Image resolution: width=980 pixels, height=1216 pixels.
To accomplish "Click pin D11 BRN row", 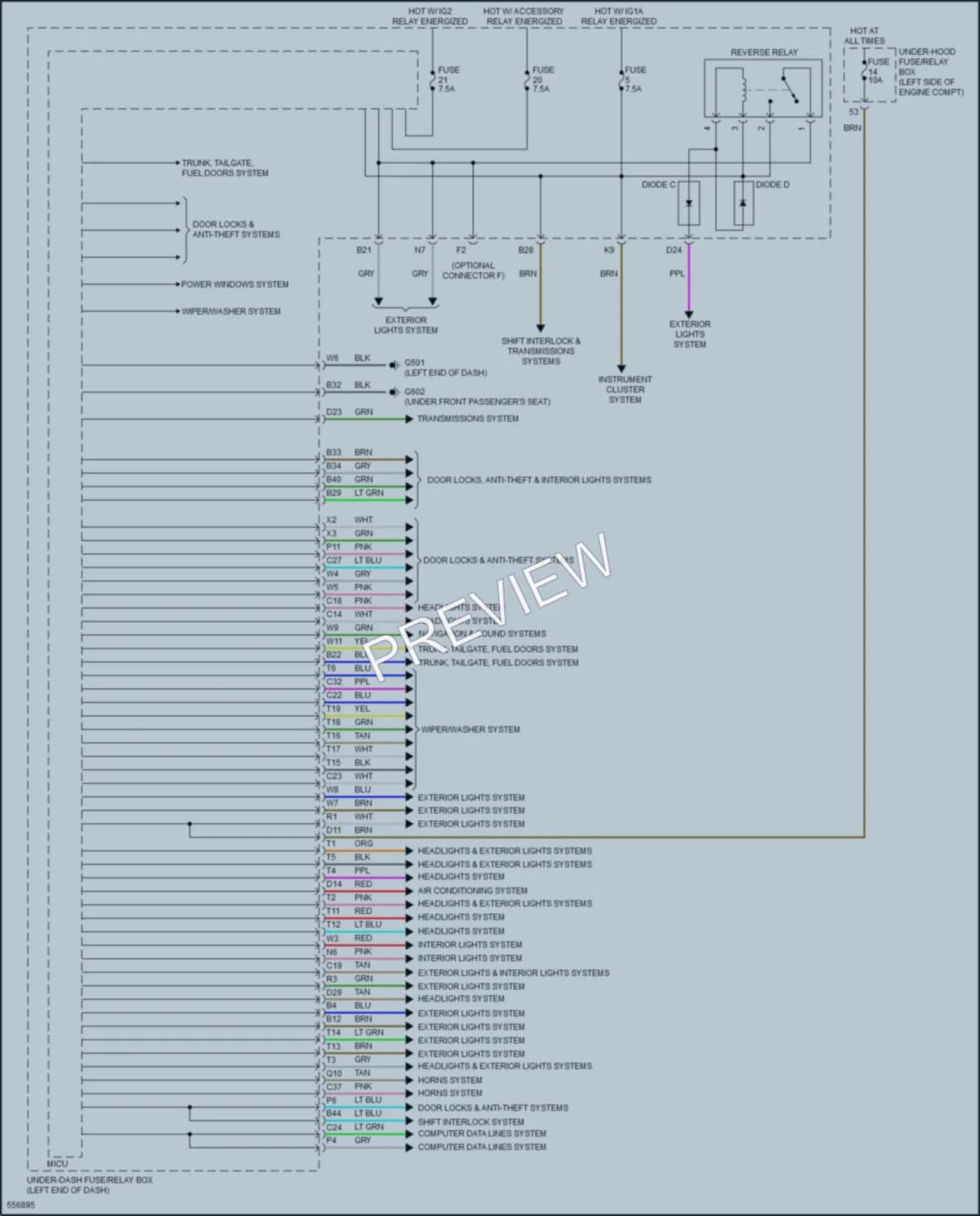I will tap(351, 832).
